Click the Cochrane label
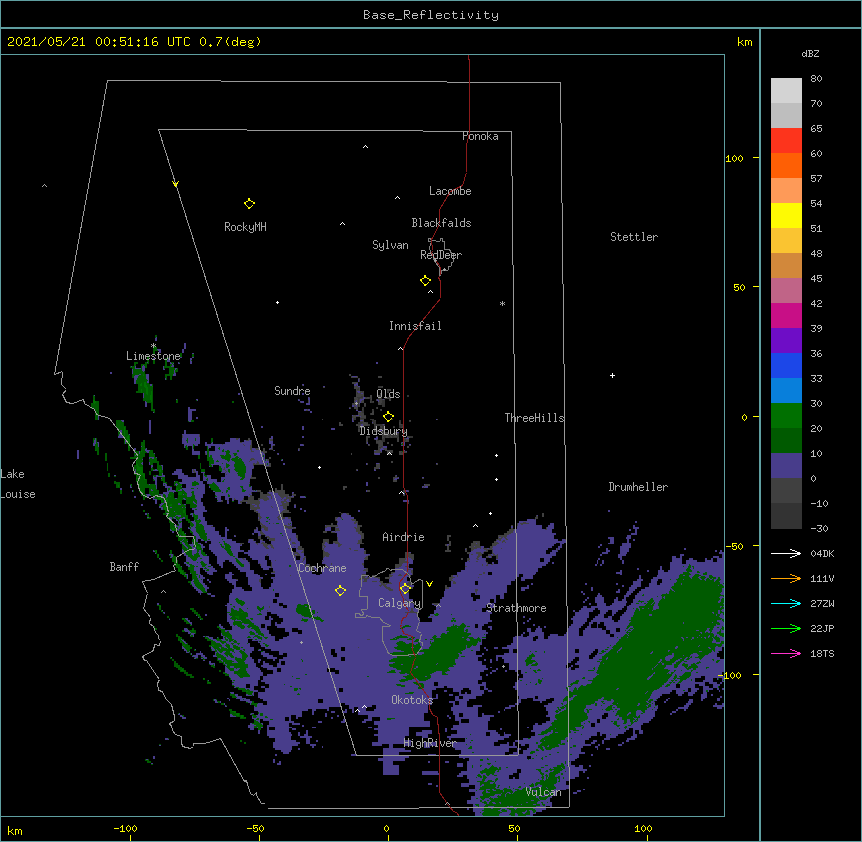The width and height of the screenshot is (862, 842). click(x=322, y=568)
